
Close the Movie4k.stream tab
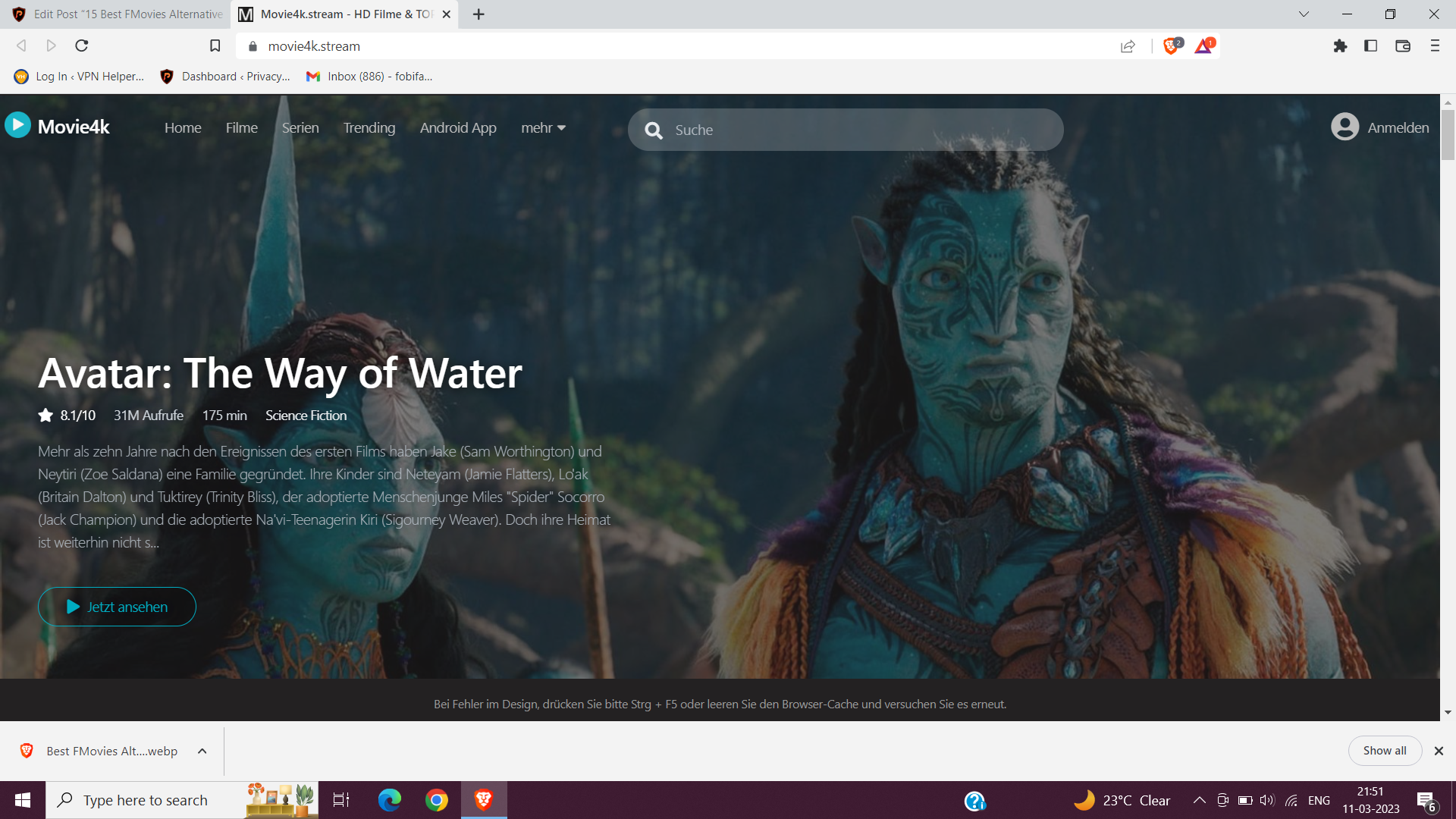click(x=447, y=14)
